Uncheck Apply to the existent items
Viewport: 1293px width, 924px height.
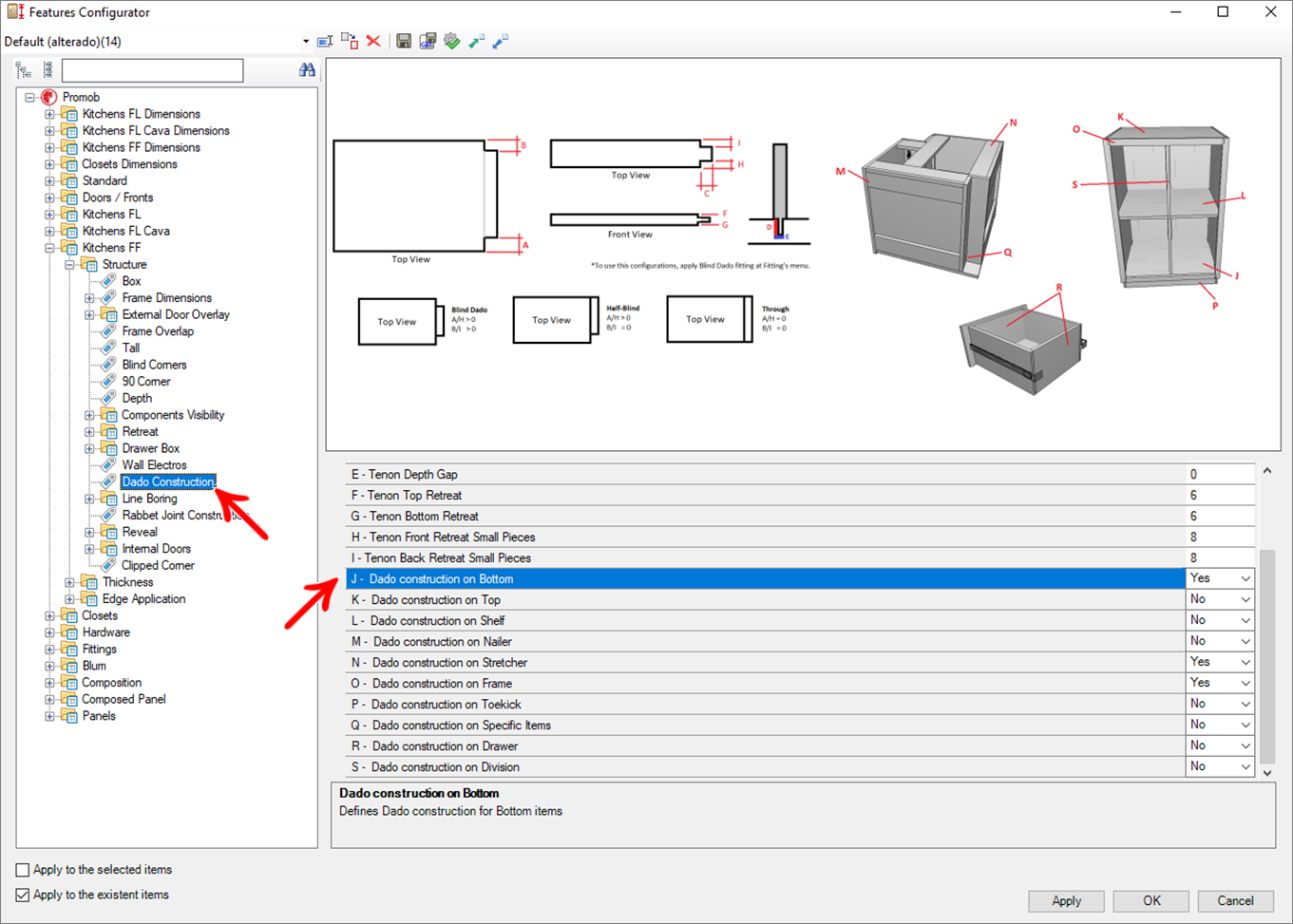pos(23,895)
